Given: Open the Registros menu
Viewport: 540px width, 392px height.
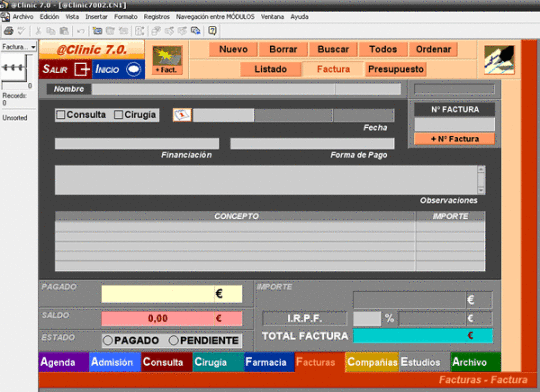Looking at the screenshot, I should click(157, 17).
